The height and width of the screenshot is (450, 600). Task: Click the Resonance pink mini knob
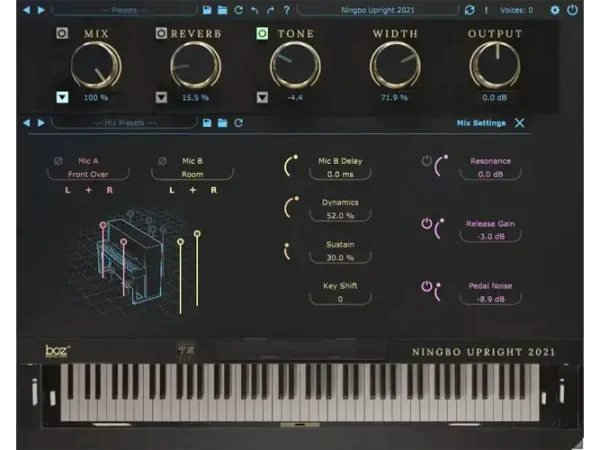coord(441,165)
